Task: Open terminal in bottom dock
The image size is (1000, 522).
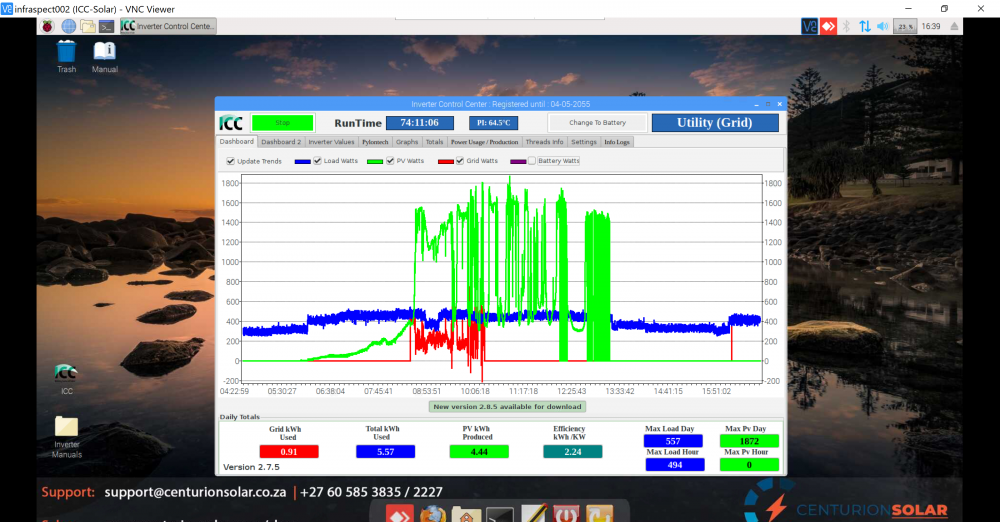Action: click(499, 514)
